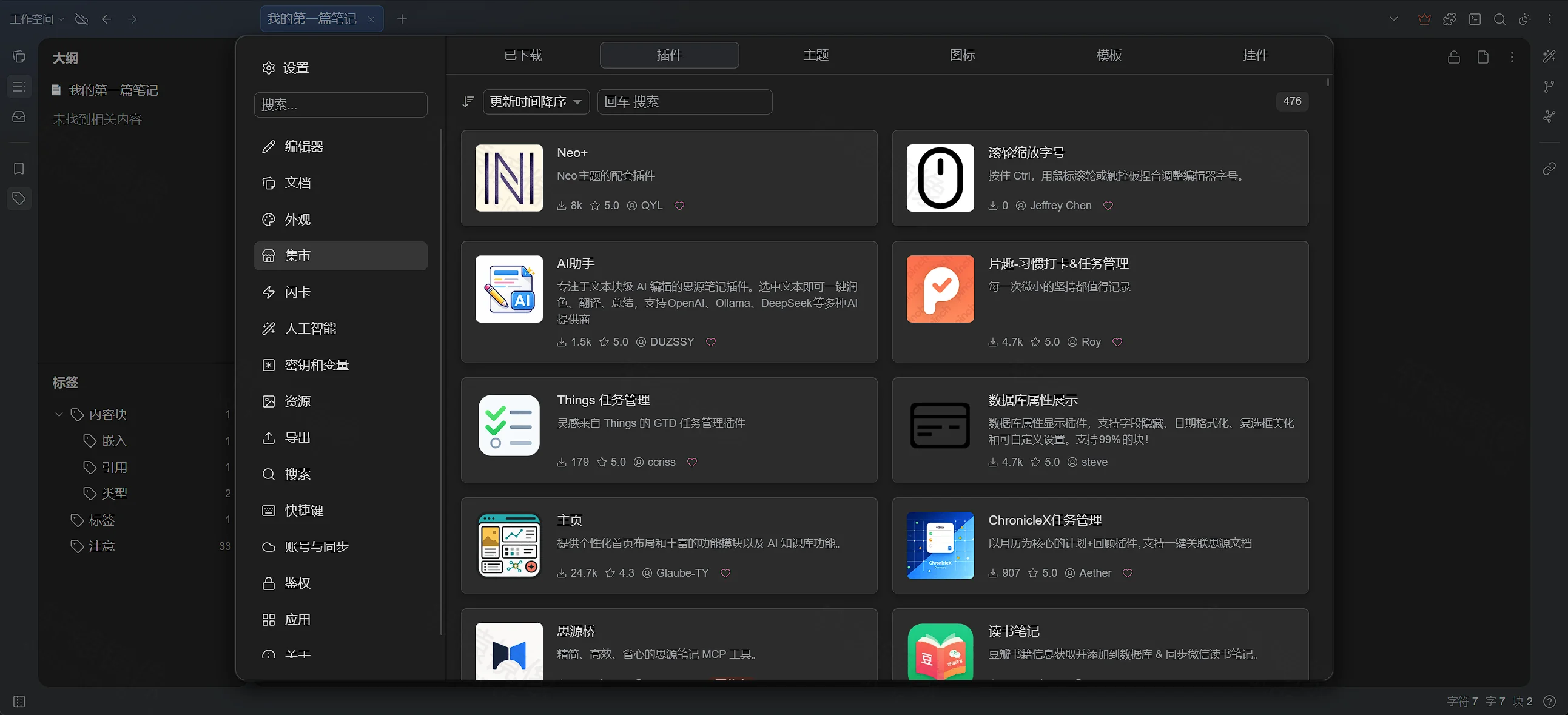Image resolution: width=1568 pixels, height=715 pixels.
Task: Close the 我的第一篇笔记 tab
Action: [x=371, y=19]
